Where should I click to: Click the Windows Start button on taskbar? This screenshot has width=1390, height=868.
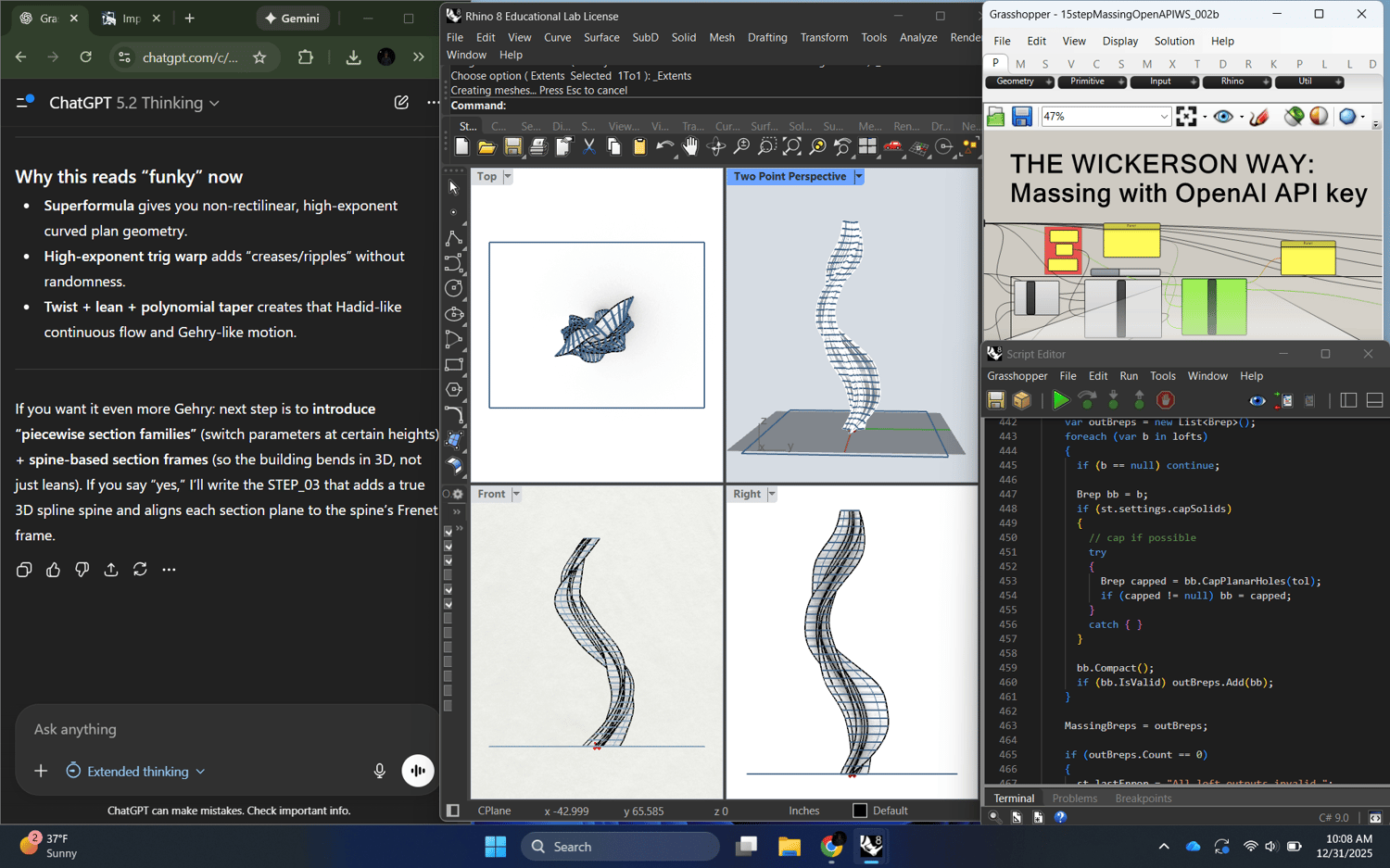pyautogui.click(x=496, y=847)
